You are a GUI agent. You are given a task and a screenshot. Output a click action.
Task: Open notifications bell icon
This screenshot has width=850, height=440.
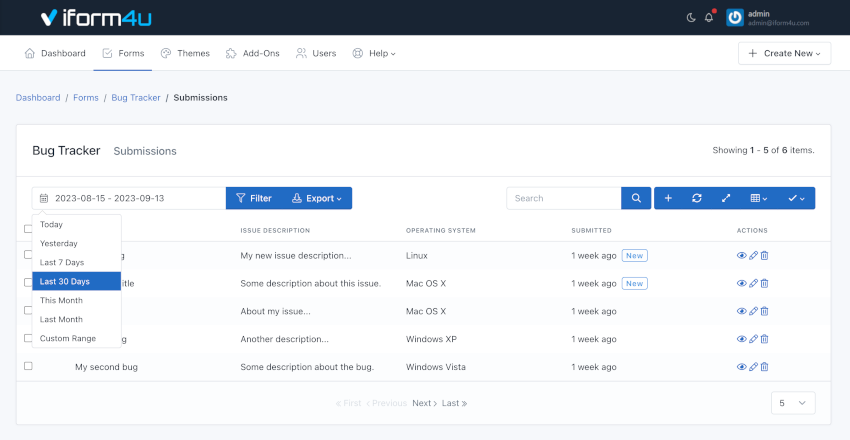(x=709, y=17)
